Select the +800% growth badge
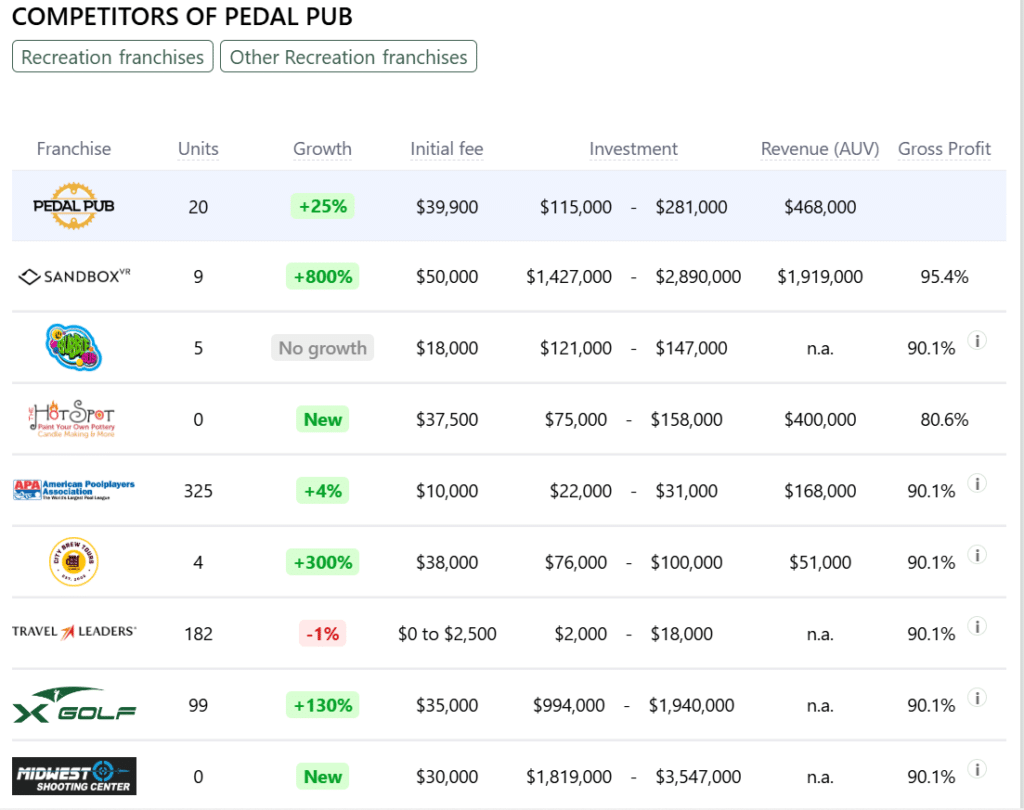 point(323,277)
